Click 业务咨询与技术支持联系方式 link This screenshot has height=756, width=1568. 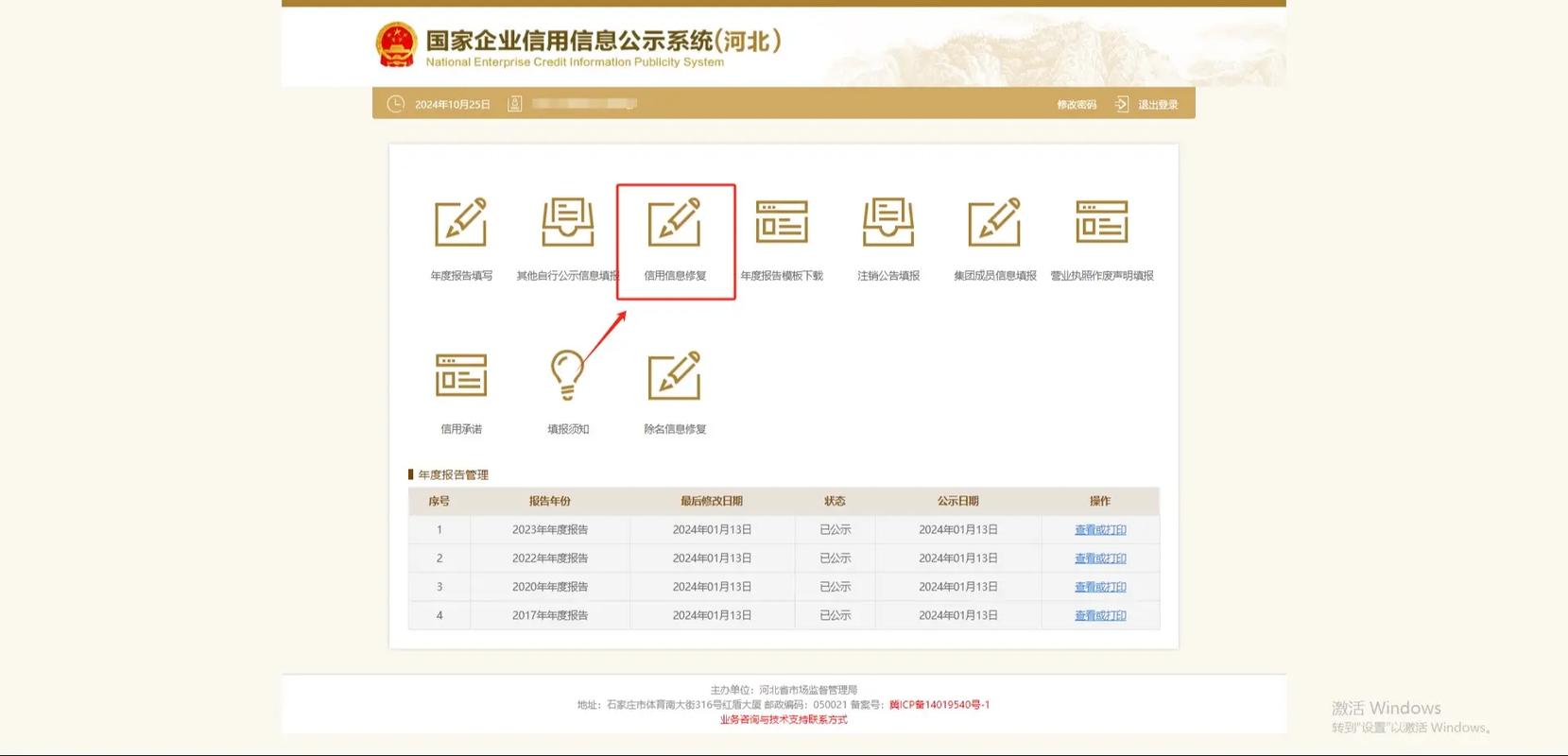(784, 720)
